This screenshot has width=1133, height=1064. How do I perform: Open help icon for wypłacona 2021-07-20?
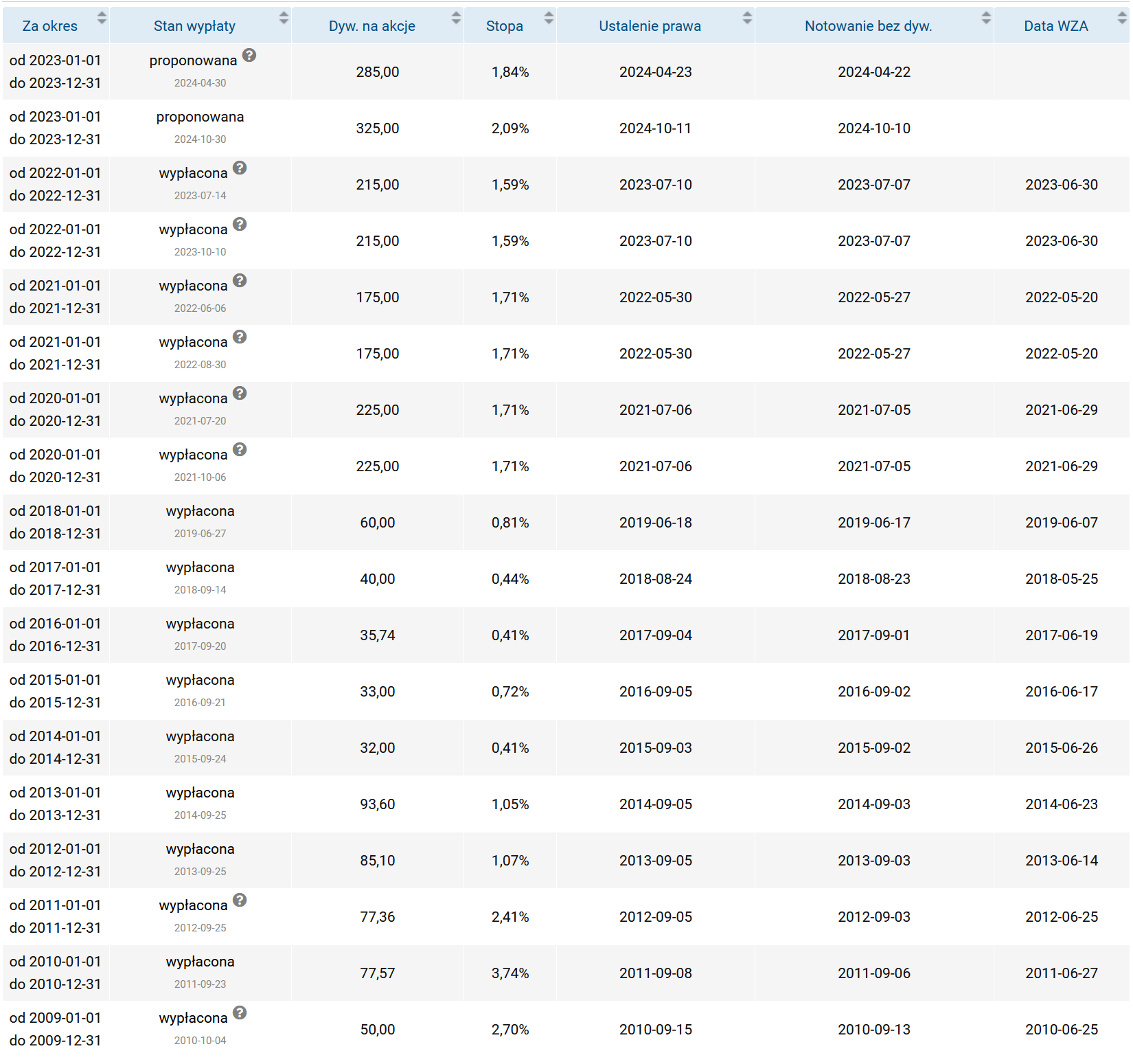[240, 394]
